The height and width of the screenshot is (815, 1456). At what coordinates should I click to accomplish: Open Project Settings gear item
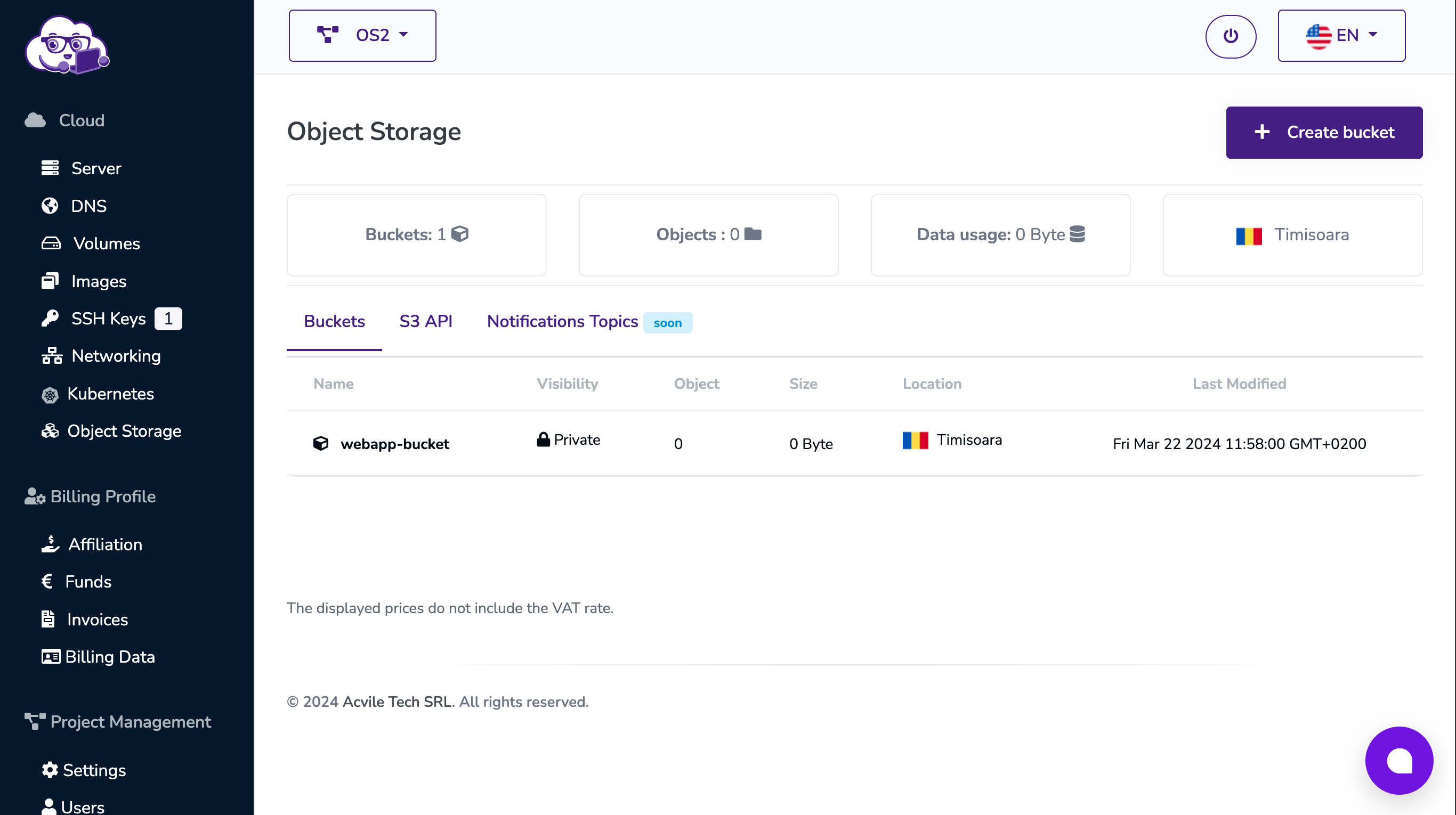(94, 770)
